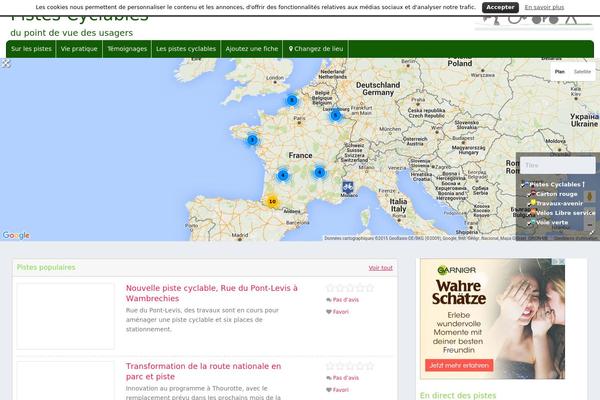Open the Ajoutez une fiche menu item

pyautogui.click(x=252, y=49)
